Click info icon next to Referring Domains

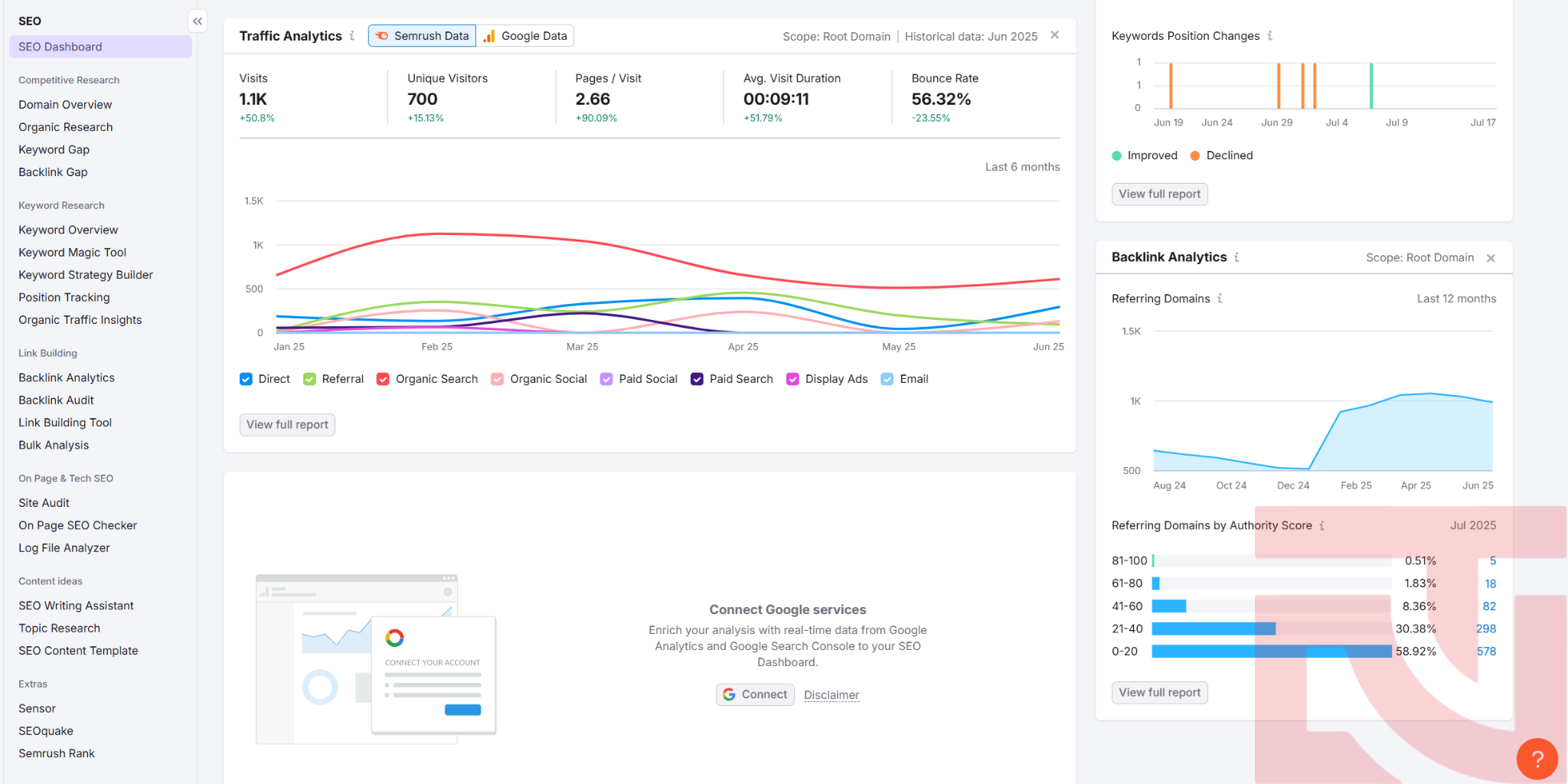point(1220,299)
